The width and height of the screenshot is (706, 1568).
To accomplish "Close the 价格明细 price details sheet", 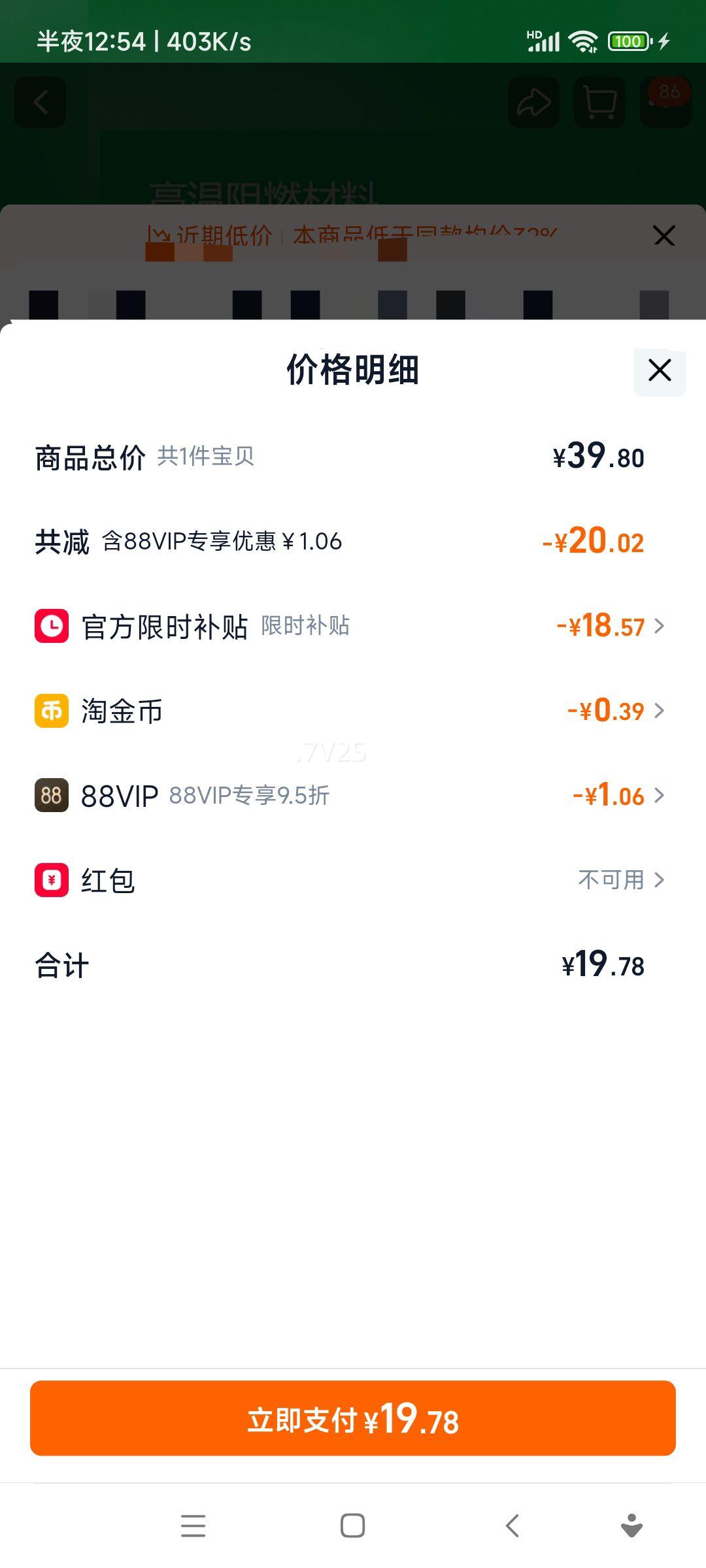I will pyautogui.click(x=660, y=370).
